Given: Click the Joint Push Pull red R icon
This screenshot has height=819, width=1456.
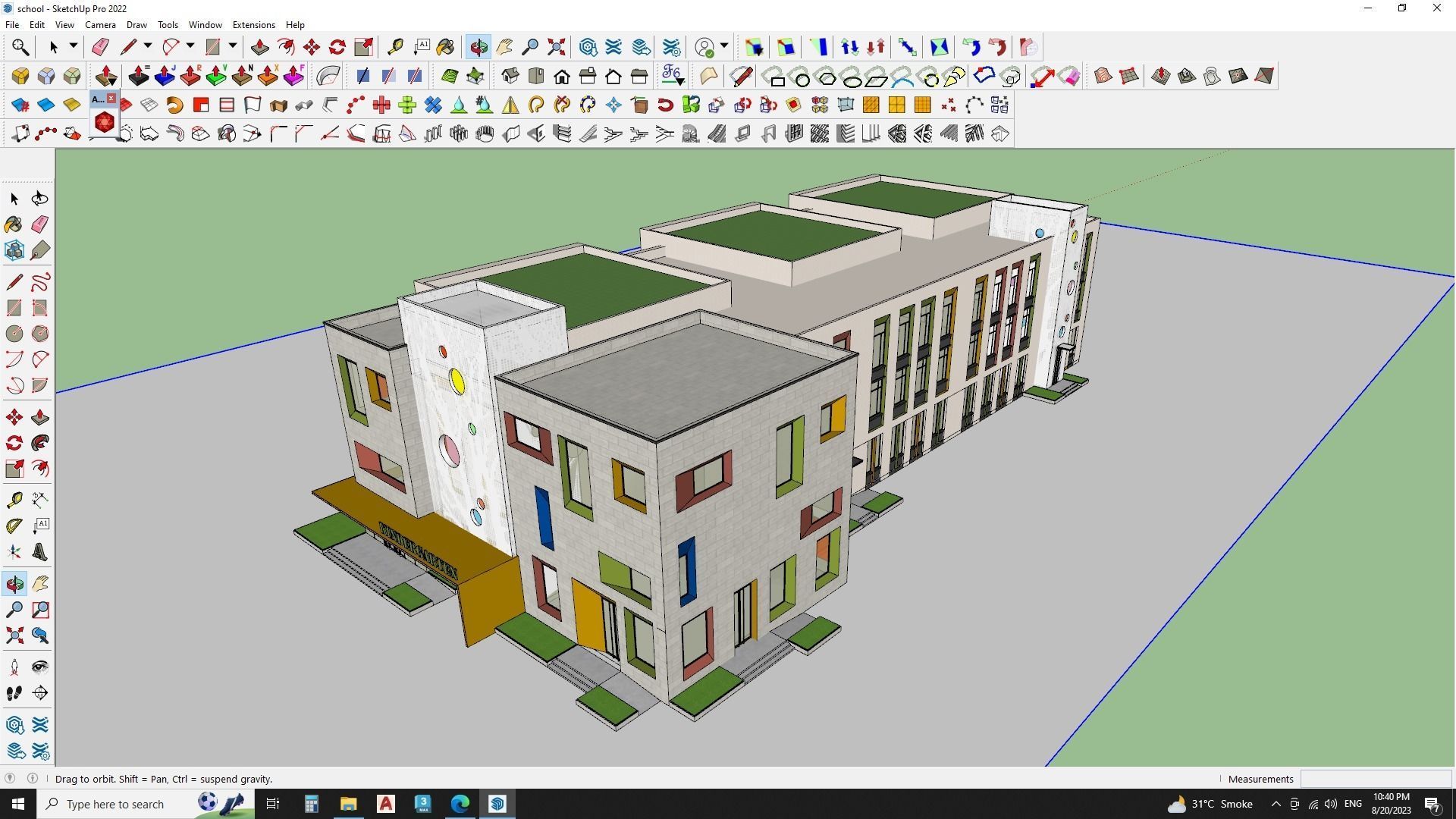Looking at the screenshot, I should pos(190,76).
